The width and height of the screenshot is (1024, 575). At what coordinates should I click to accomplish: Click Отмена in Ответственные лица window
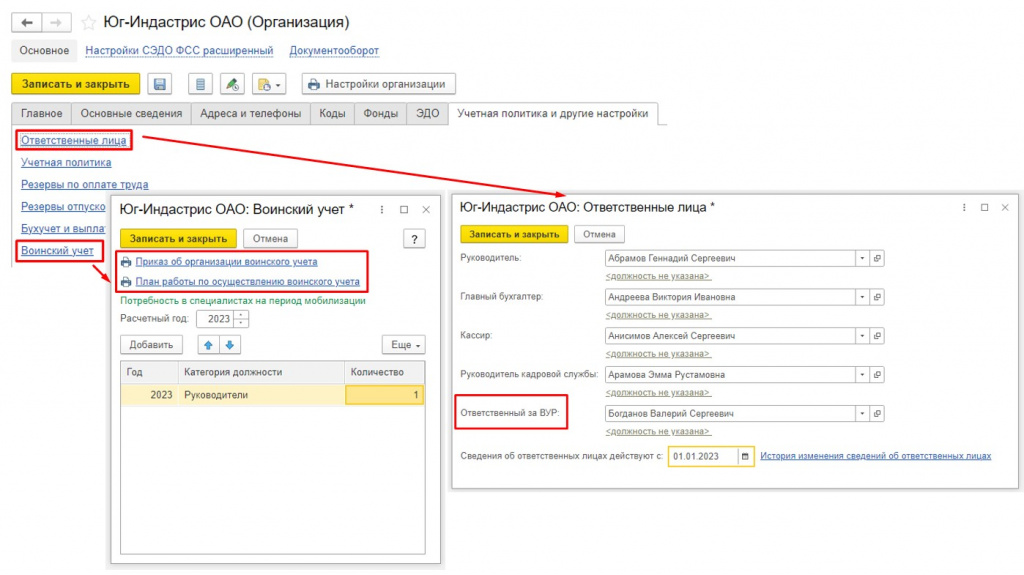coord(599,234)
